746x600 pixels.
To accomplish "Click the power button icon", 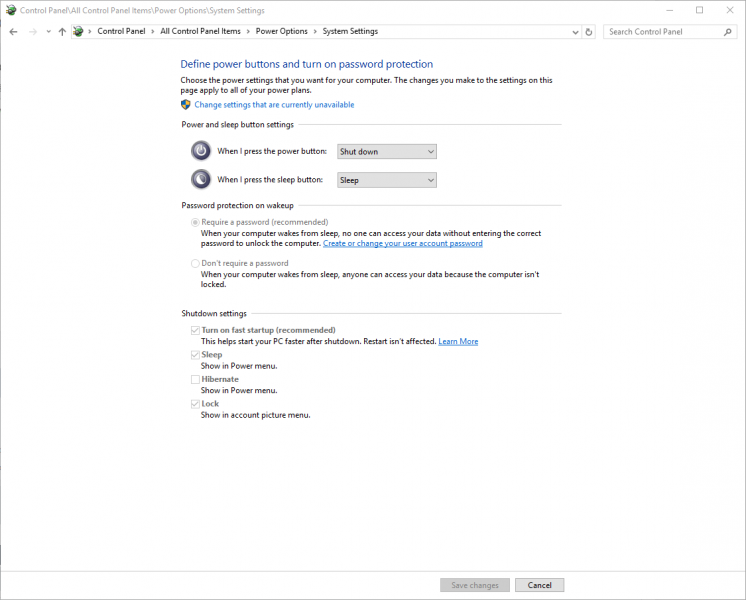I will (201, 151).
